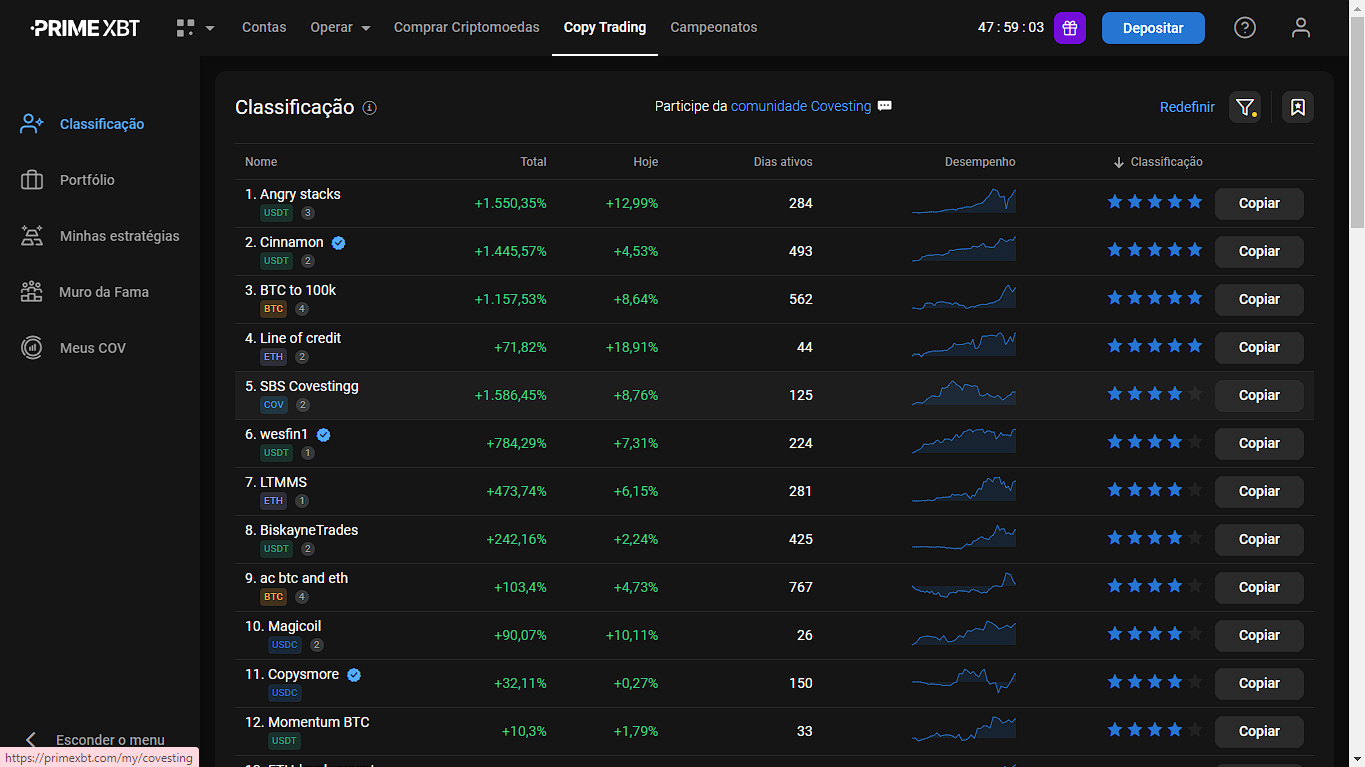Open the help question mark icon
Screen dimensions: 1365x767
point(1244,27)
